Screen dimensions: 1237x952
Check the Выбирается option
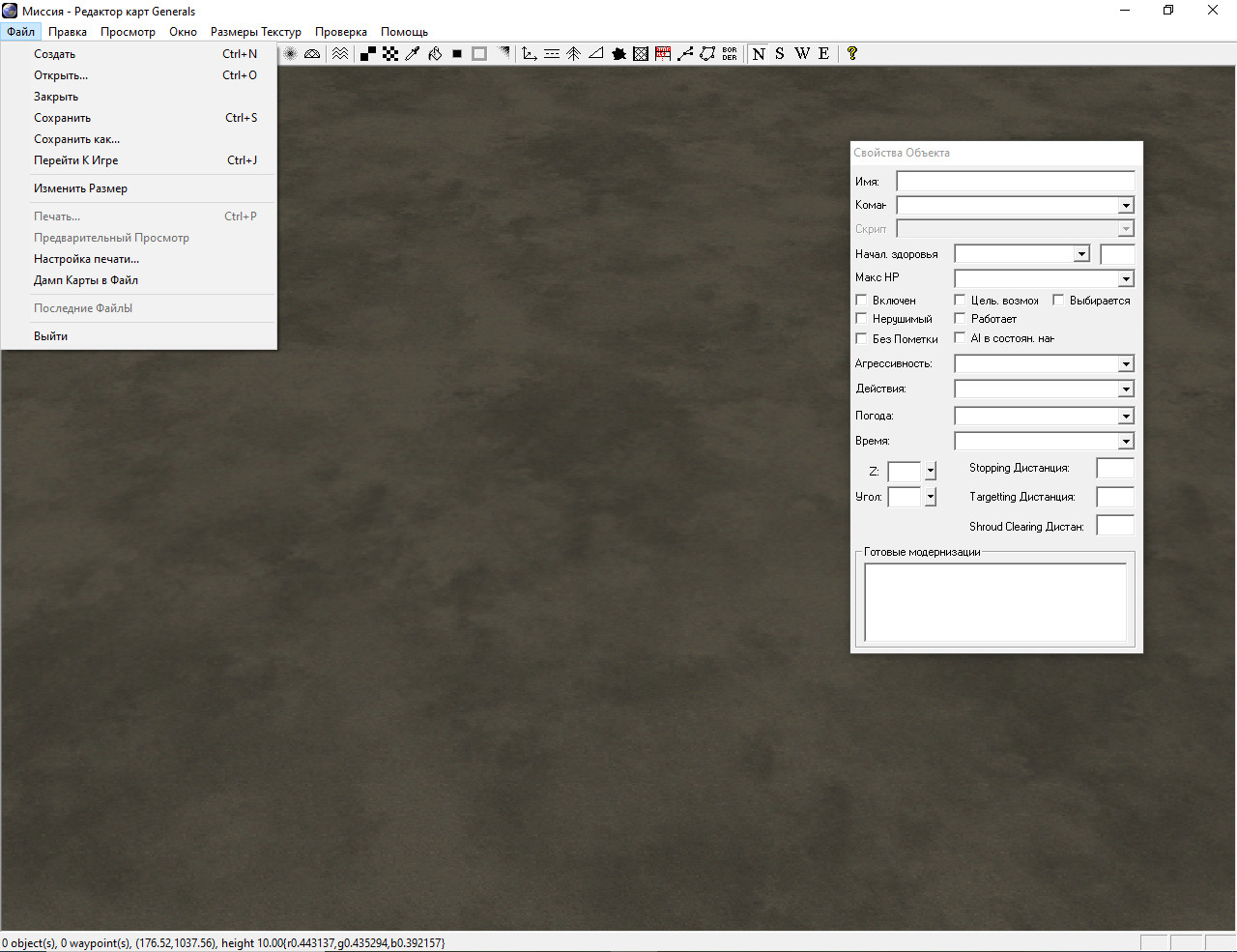(1059, 301)
